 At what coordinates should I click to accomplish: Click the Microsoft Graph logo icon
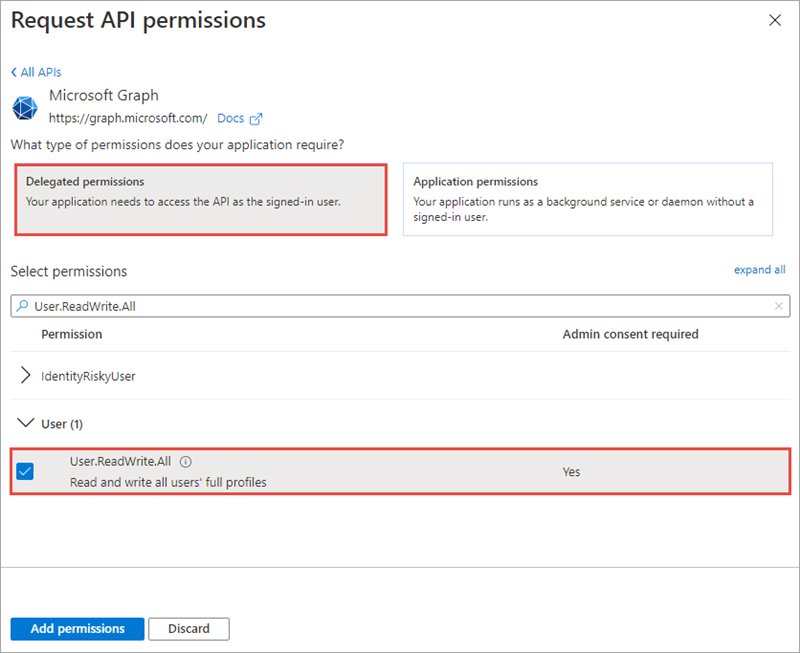click(25, 108)
